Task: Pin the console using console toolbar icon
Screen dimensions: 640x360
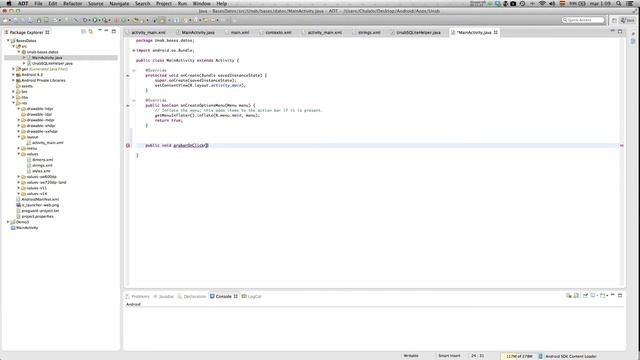Action: pos(585,295)
